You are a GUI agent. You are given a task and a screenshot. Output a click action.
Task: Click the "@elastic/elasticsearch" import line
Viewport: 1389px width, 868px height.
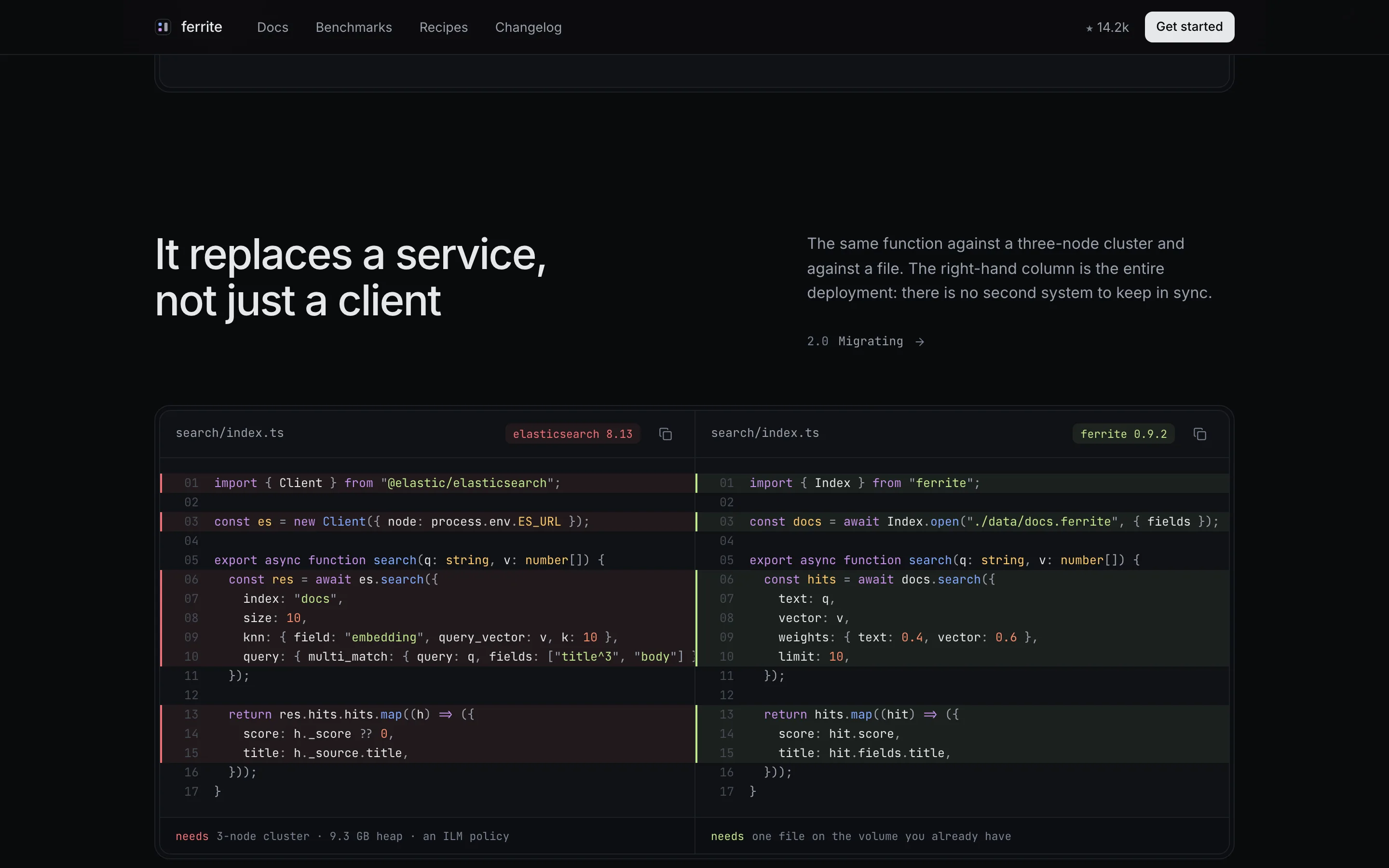point(428,483)
